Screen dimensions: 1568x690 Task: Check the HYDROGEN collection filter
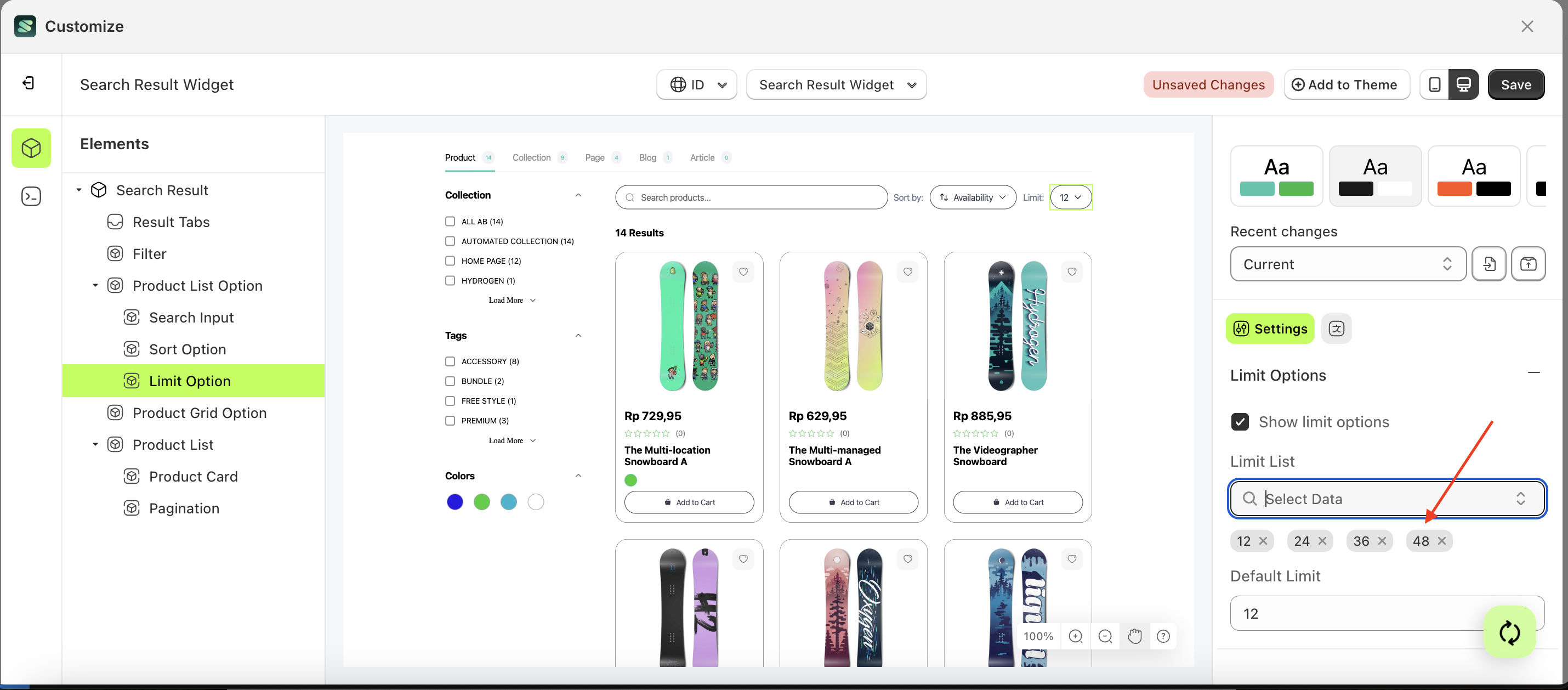click(450, 280)
